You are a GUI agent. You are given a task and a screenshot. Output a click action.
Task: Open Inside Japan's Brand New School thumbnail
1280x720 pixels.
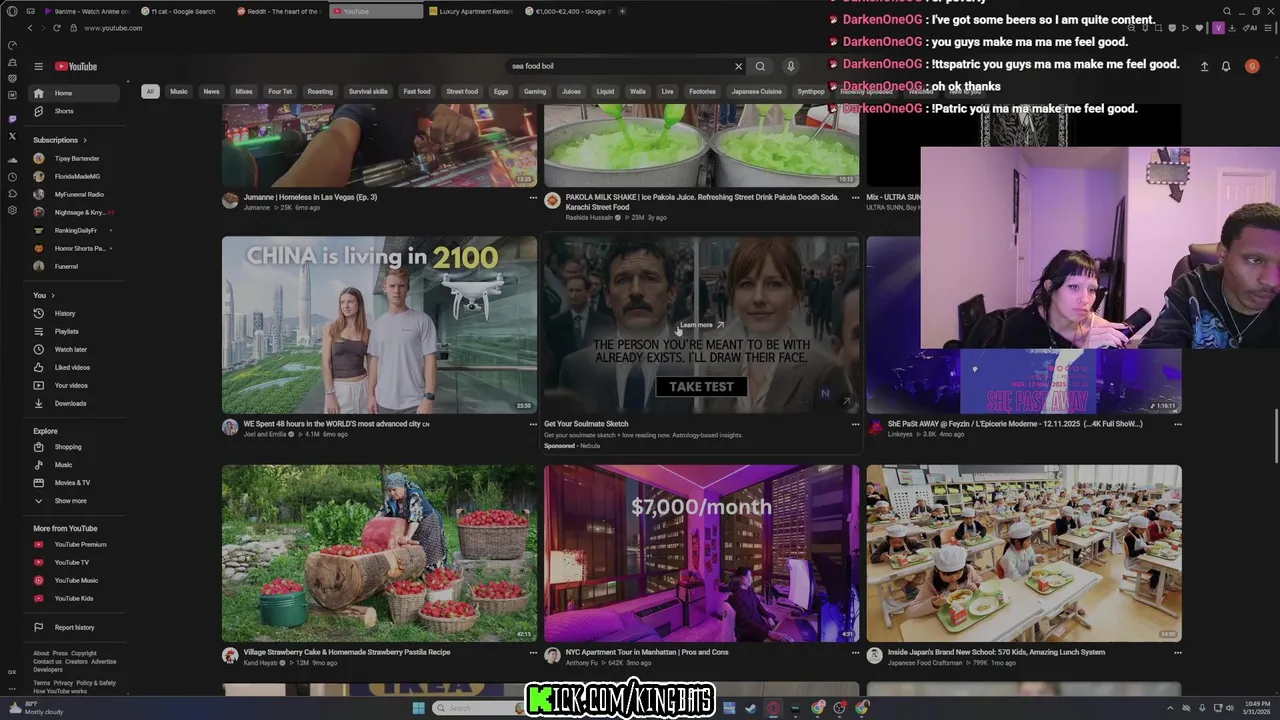click(1024, 553)
